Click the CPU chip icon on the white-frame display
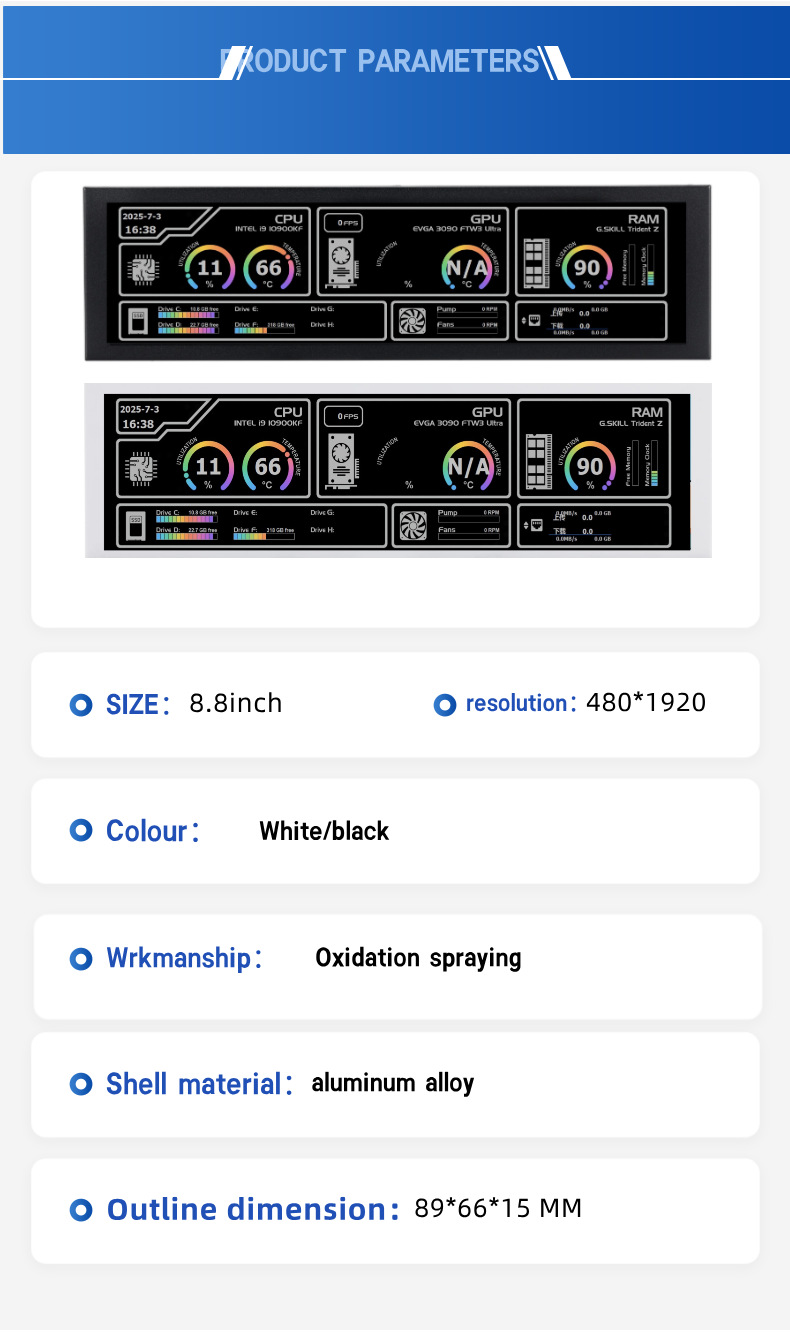 140,467
